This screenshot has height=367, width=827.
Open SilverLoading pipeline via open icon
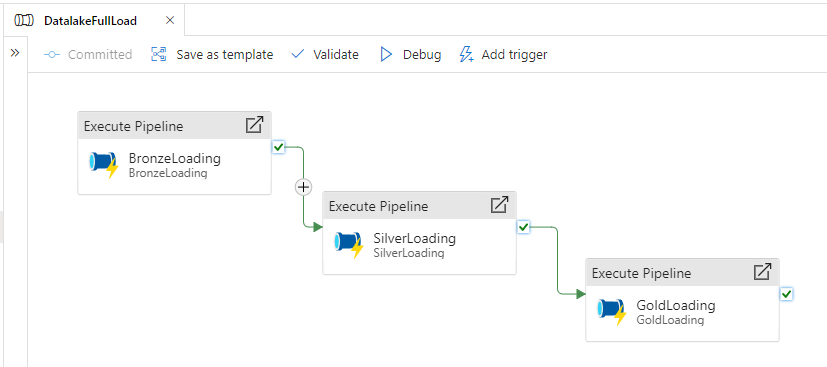click(499, 205)
